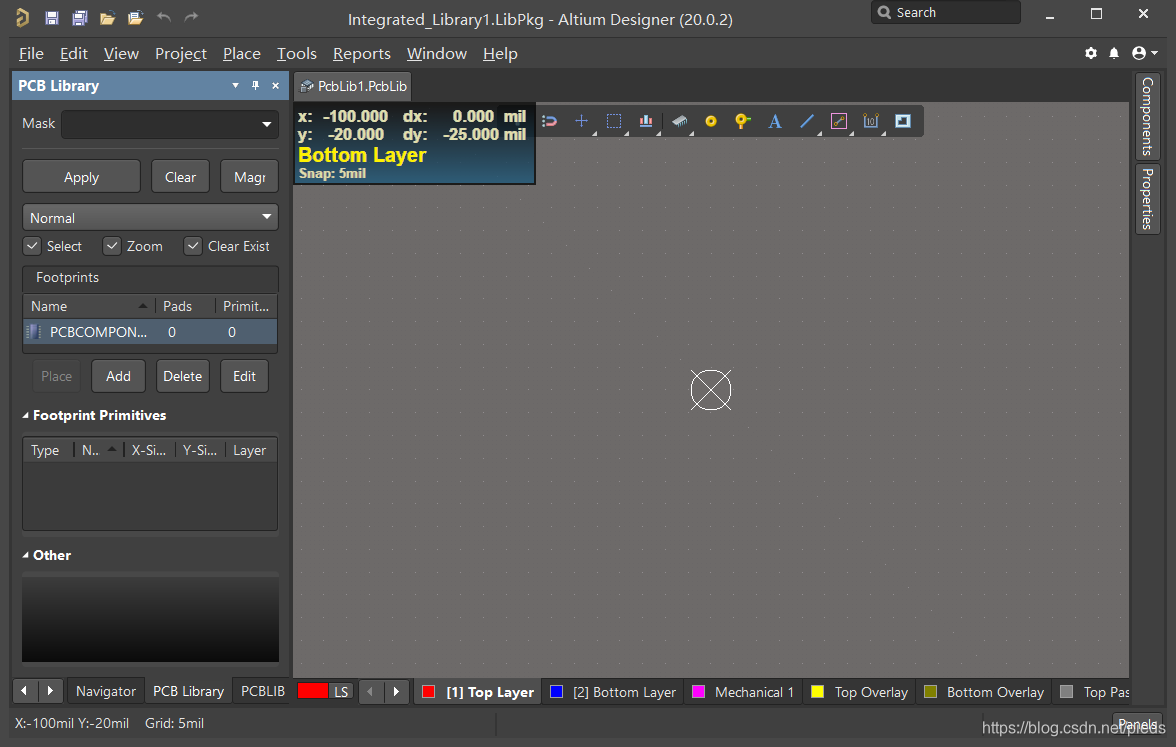
Task: Collapse the Footprint Primitives section
Action: coord(26,415)
